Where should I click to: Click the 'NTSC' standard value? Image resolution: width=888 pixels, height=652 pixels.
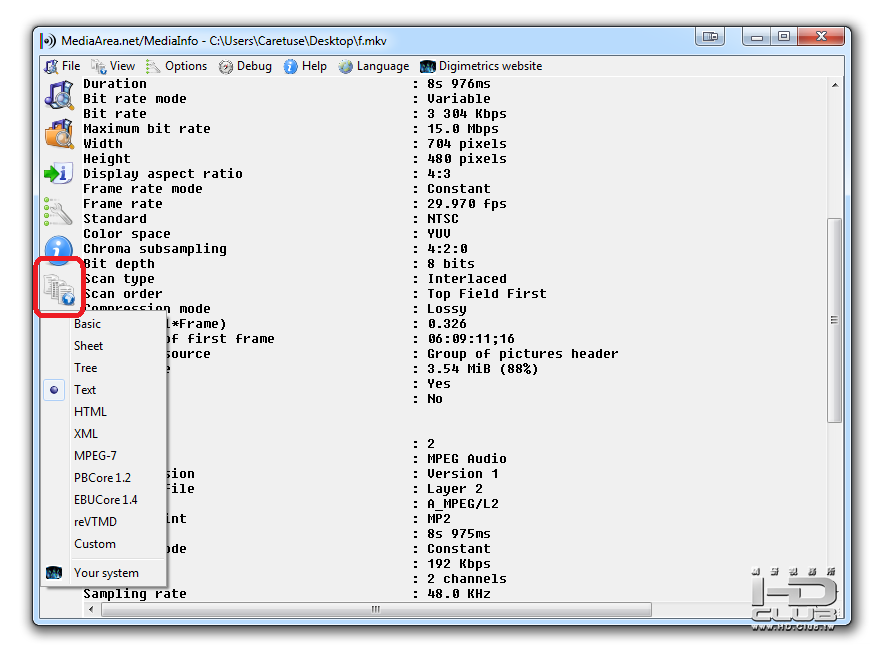coord(443,219)
